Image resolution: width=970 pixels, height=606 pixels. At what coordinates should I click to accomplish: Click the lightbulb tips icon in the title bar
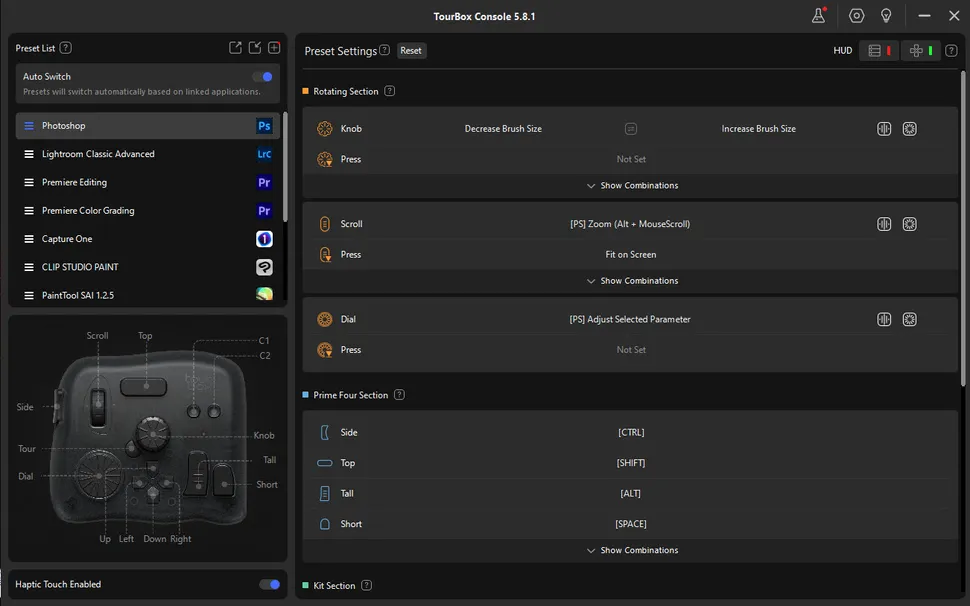tap(886, 16)
